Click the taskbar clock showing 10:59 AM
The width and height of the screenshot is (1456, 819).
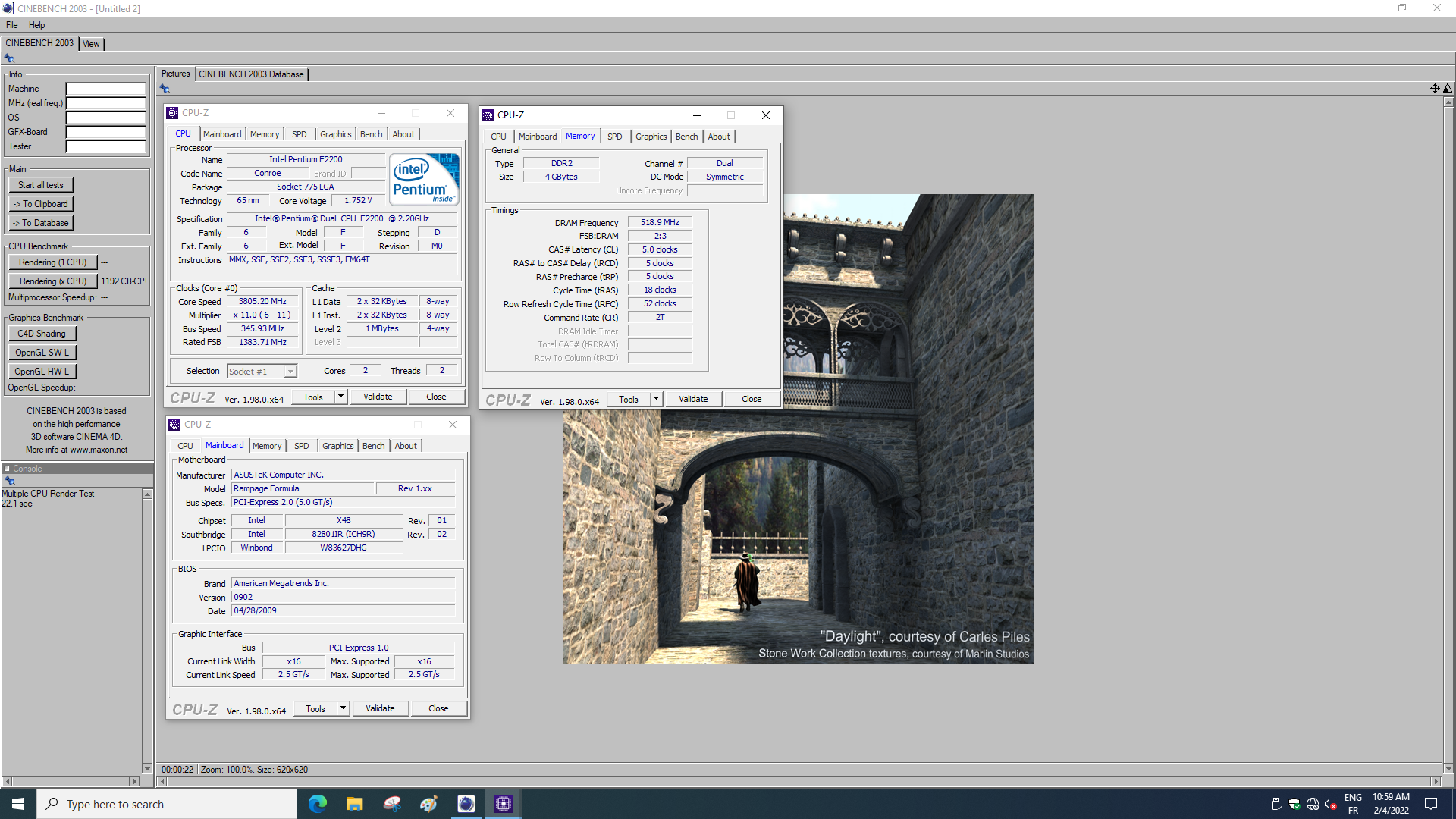(x=1391, y=804)
